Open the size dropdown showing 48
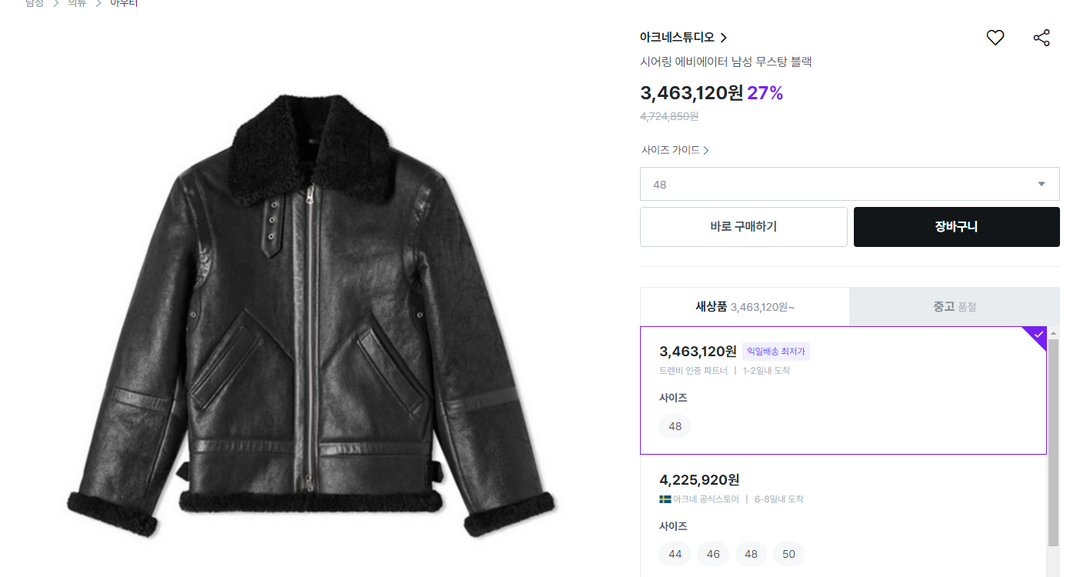Image resolution: width=1080 pixels, height=577 pixels. (849, 184)
